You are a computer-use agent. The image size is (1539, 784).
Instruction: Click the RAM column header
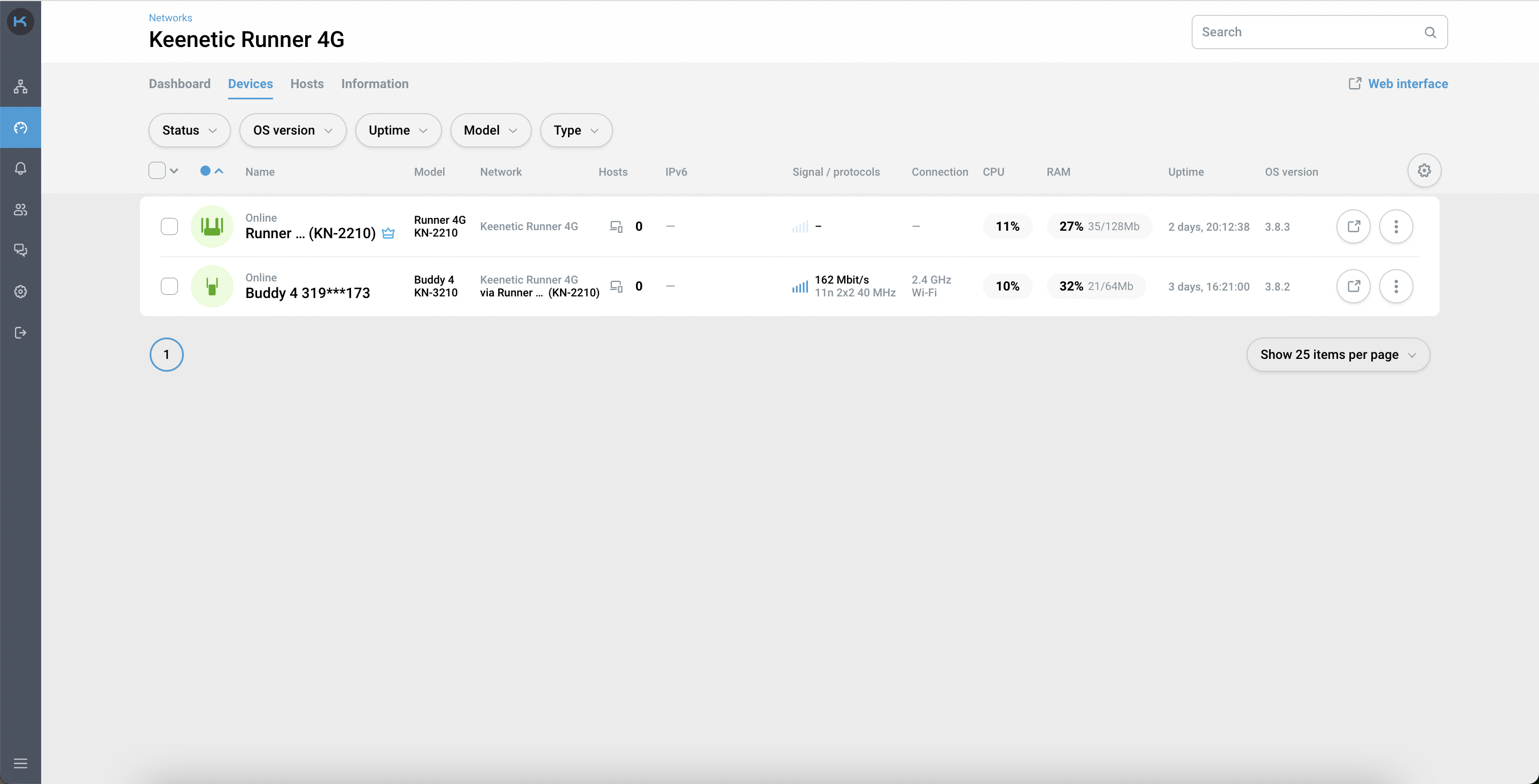(1058, 172)
